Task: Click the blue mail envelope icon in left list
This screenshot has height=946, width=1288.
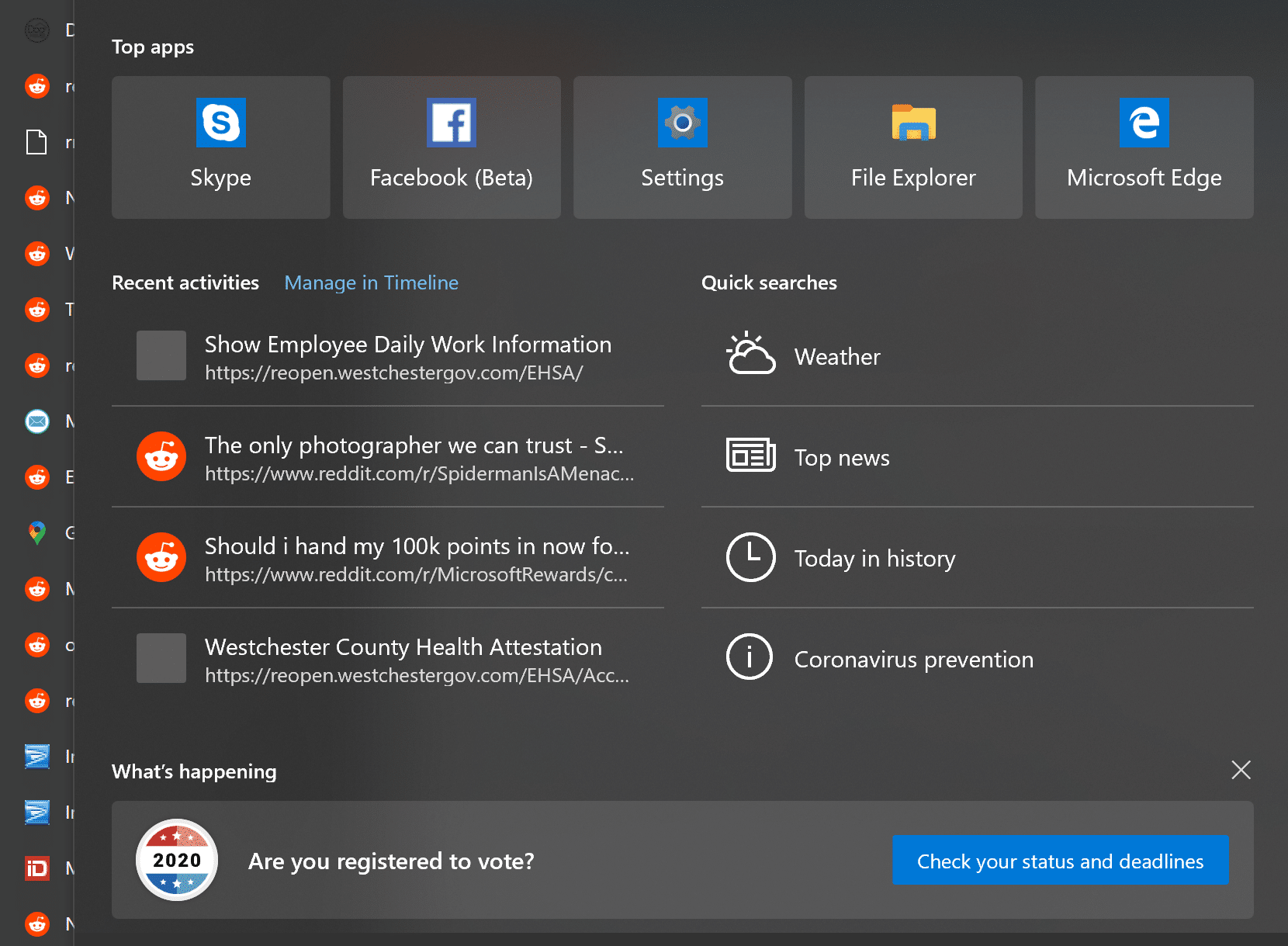Action: pyautogui.click(x=37, y=421)
